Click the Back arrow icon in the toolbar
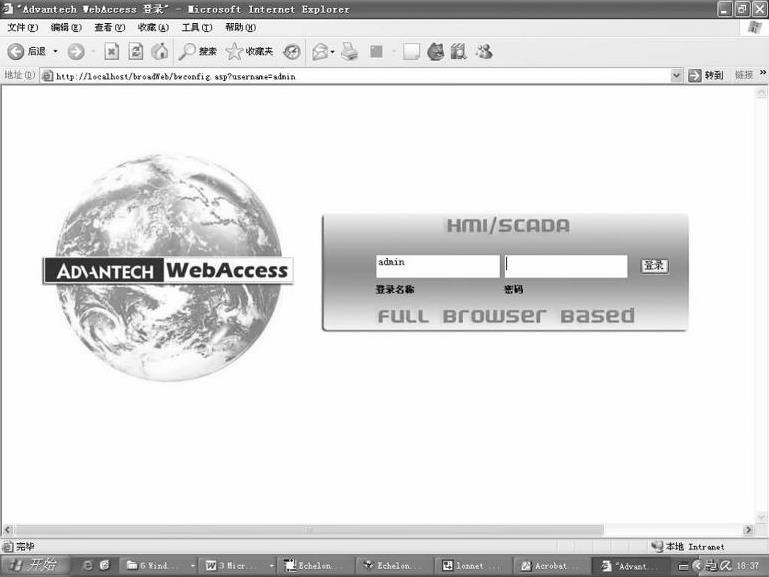 (16, 51)
